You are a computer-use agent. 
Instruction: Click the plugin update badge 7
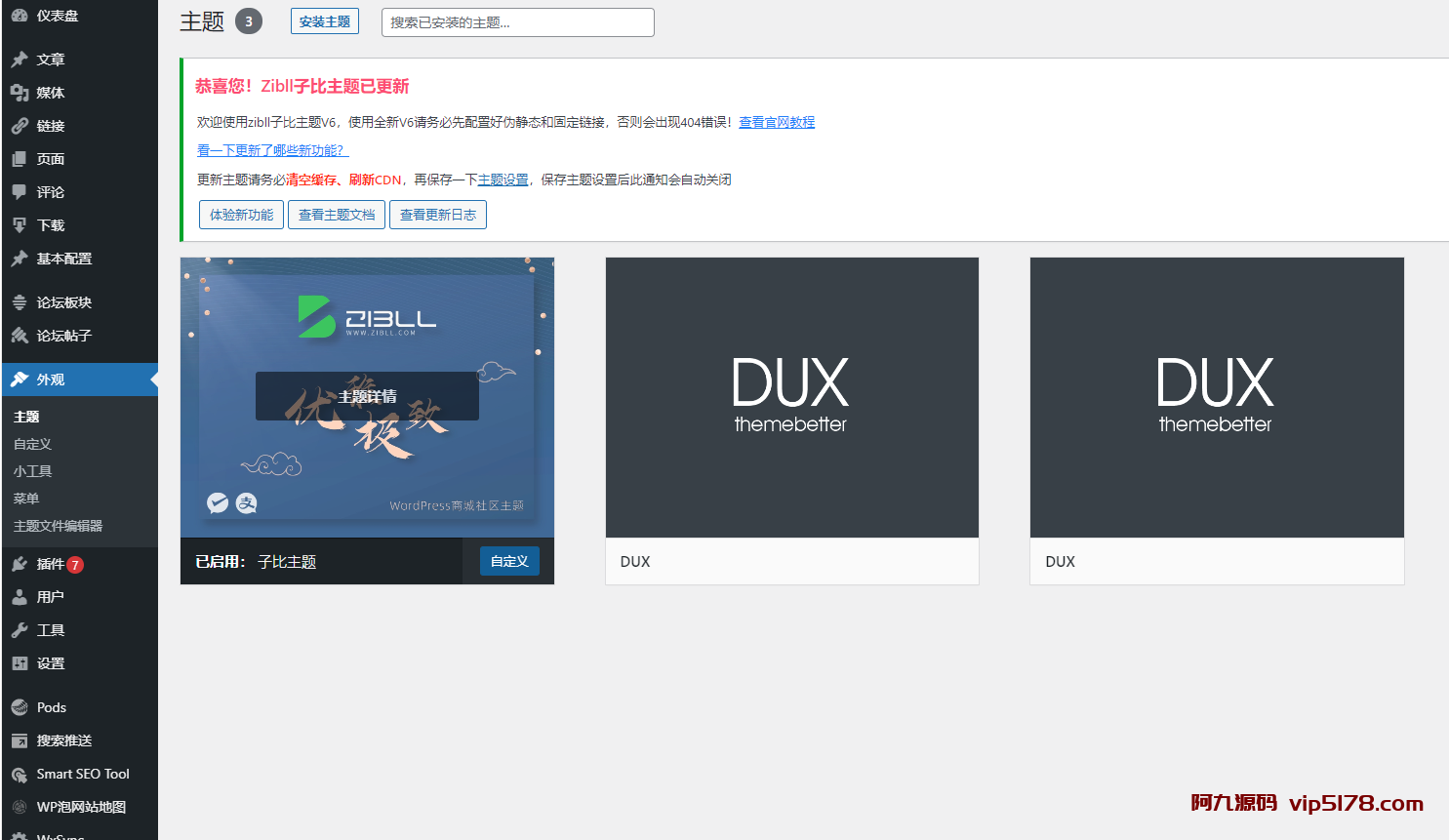(x=75, y=565)
